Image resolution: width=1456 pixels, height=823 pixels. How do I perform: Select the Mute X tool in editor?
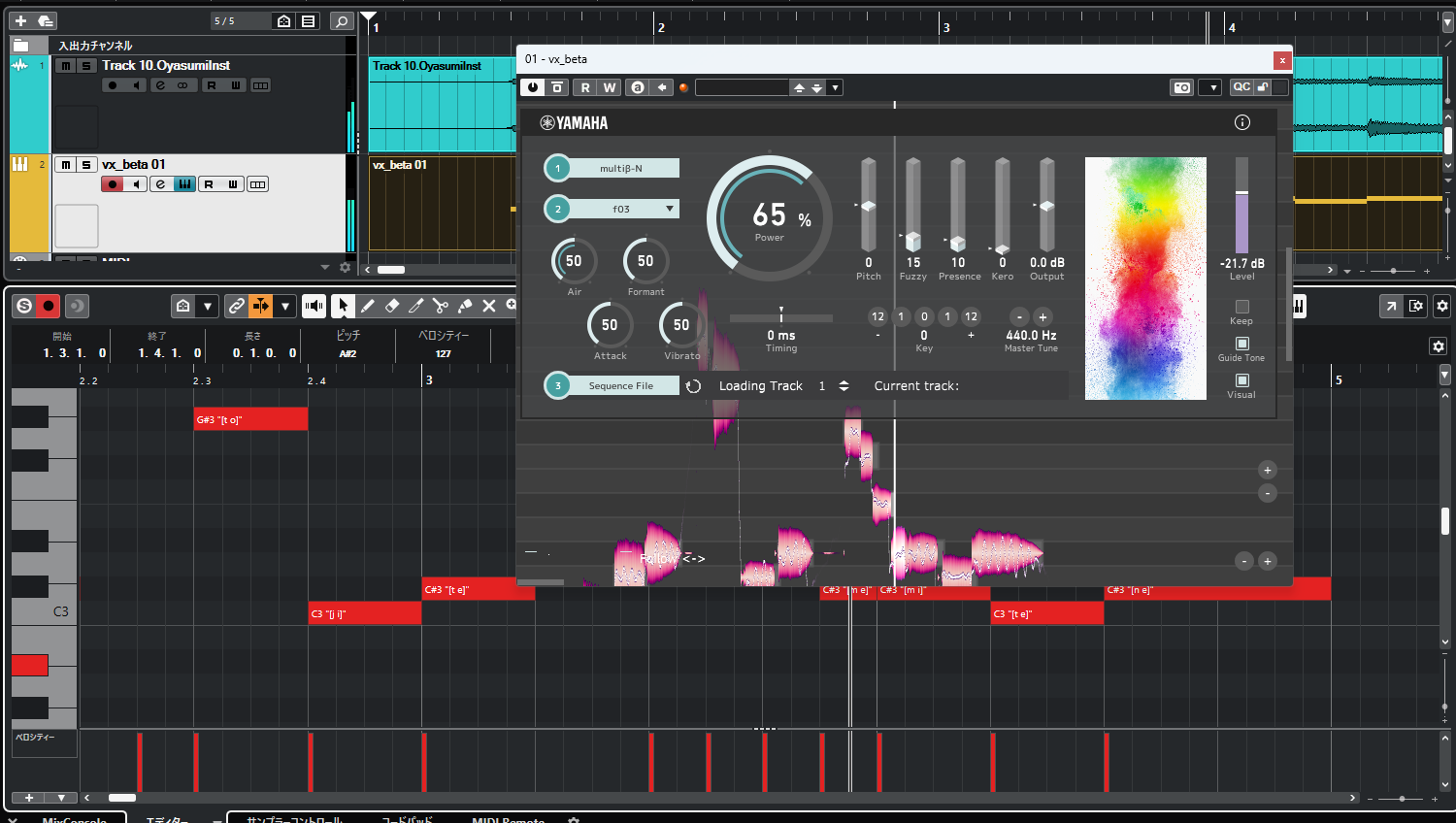coord(488,306)
